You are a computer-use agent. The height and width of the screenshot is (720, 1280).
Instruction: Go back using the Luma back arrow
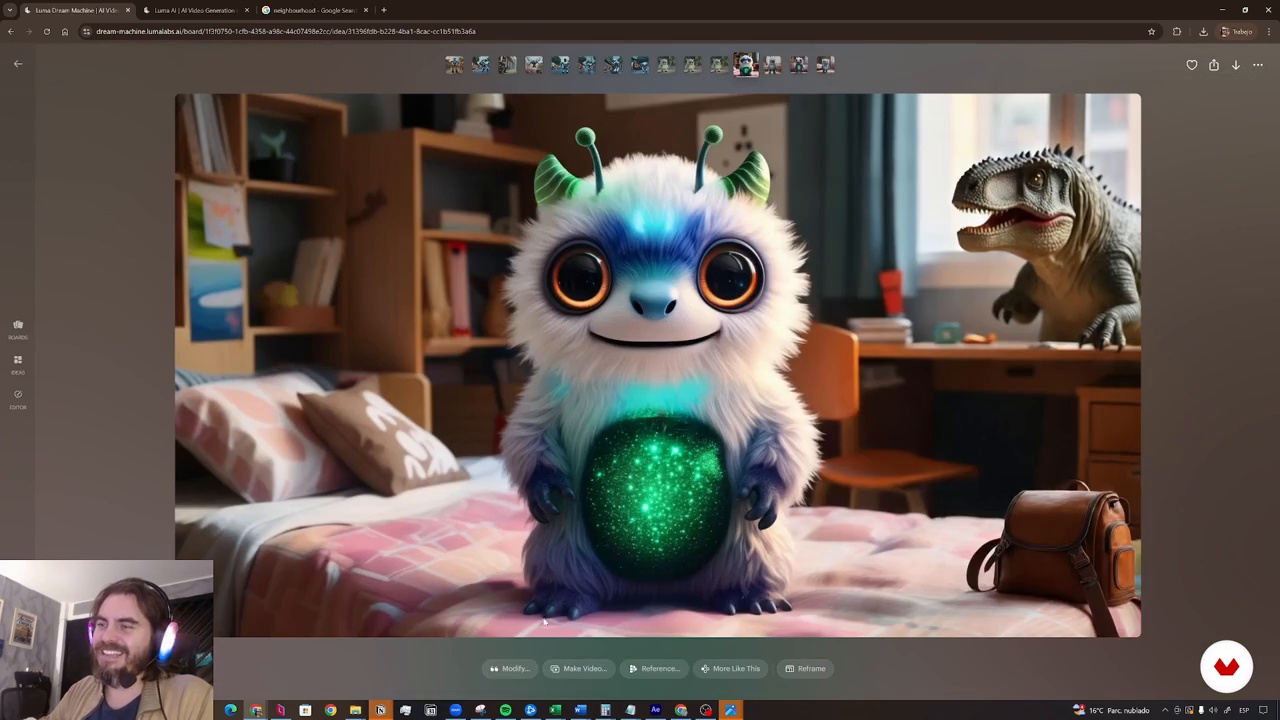(x=17, y=64)
